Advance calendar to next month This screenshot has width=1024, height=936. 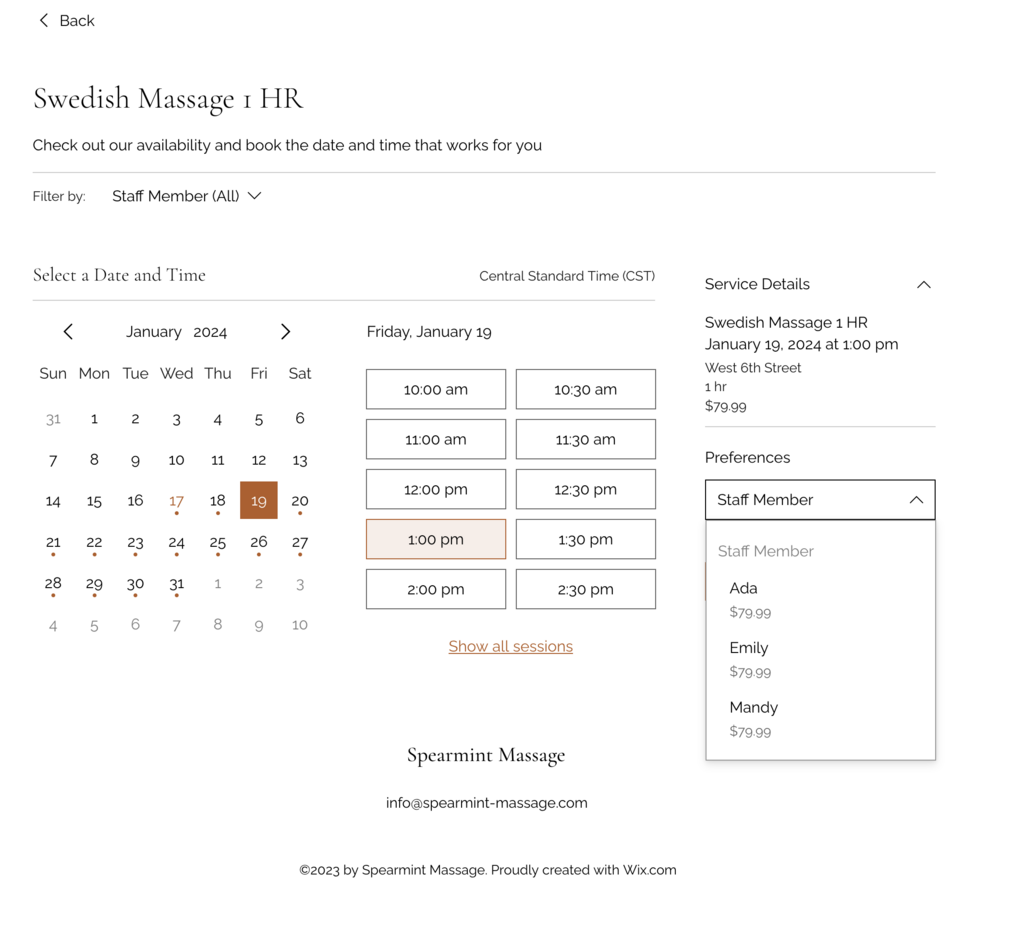click(x=285, y=332)
